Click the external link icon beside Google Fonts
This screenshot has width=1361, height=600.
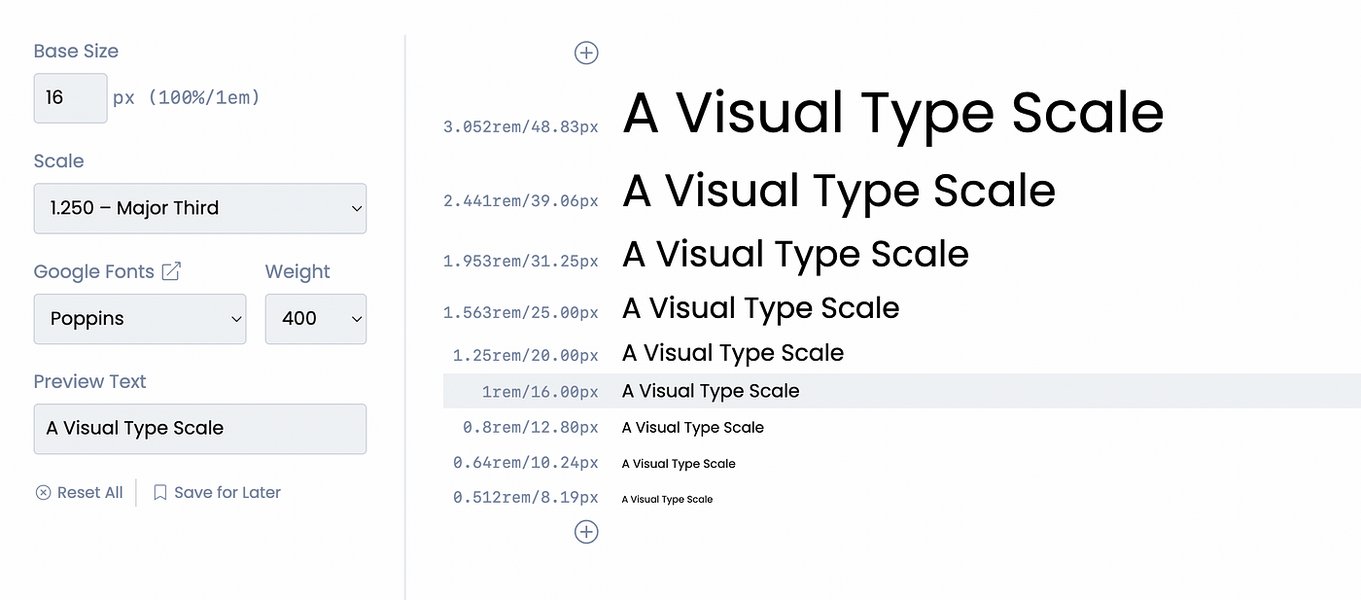pos(172,270)
